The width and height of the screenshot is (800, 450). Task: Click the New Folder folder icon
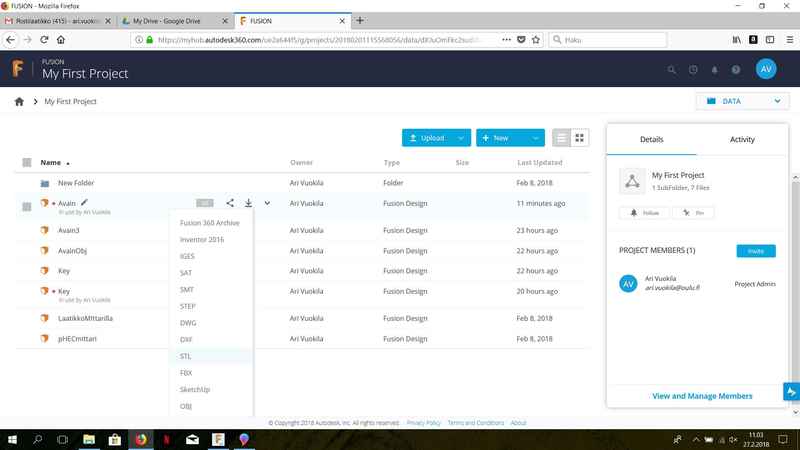coord(45,183)
